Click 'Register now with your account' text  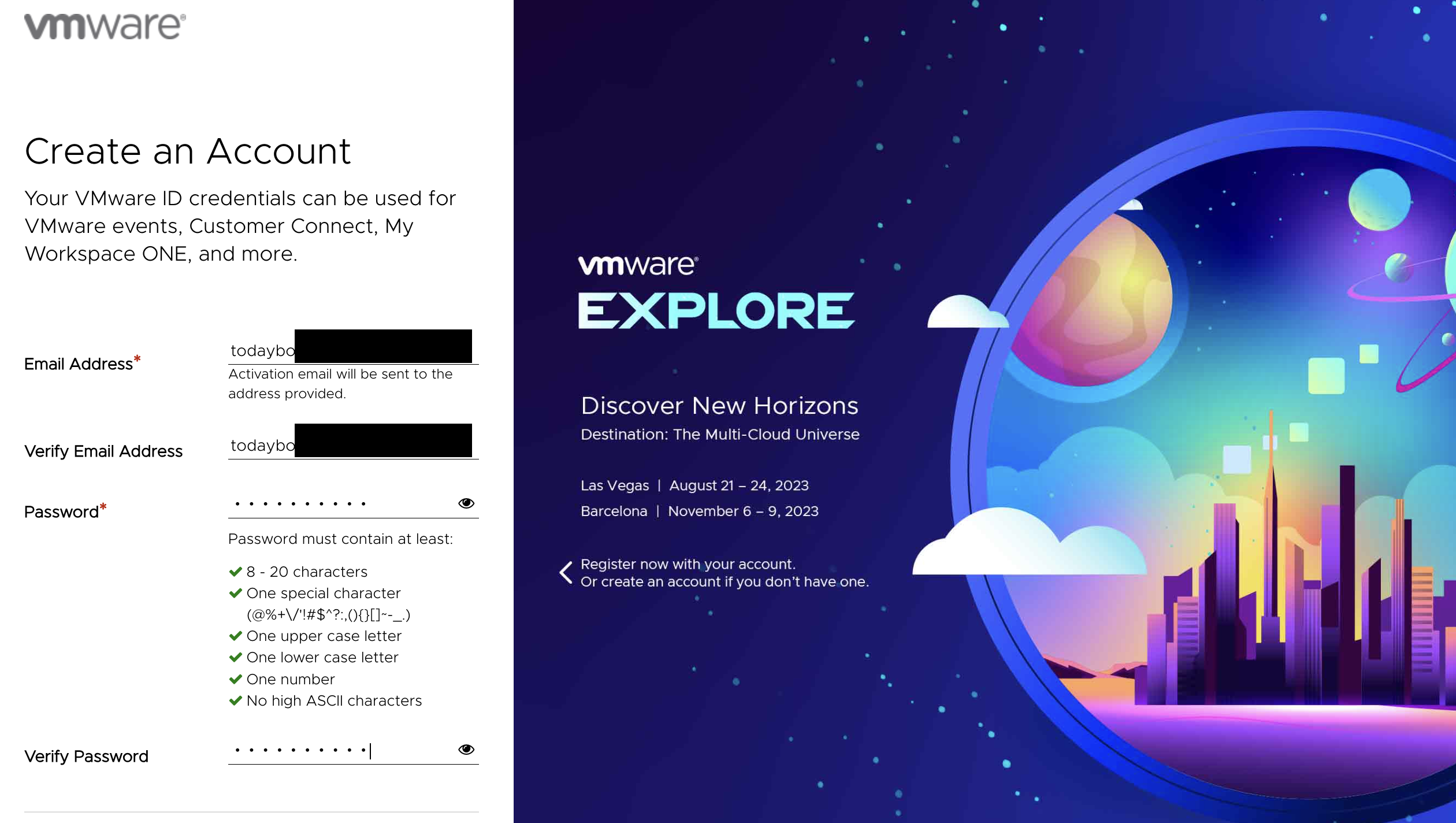[x=688, y=564]
